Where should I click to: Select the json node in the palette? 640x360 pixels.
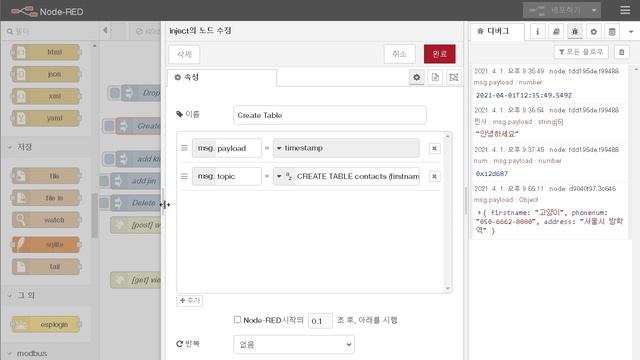46,74
